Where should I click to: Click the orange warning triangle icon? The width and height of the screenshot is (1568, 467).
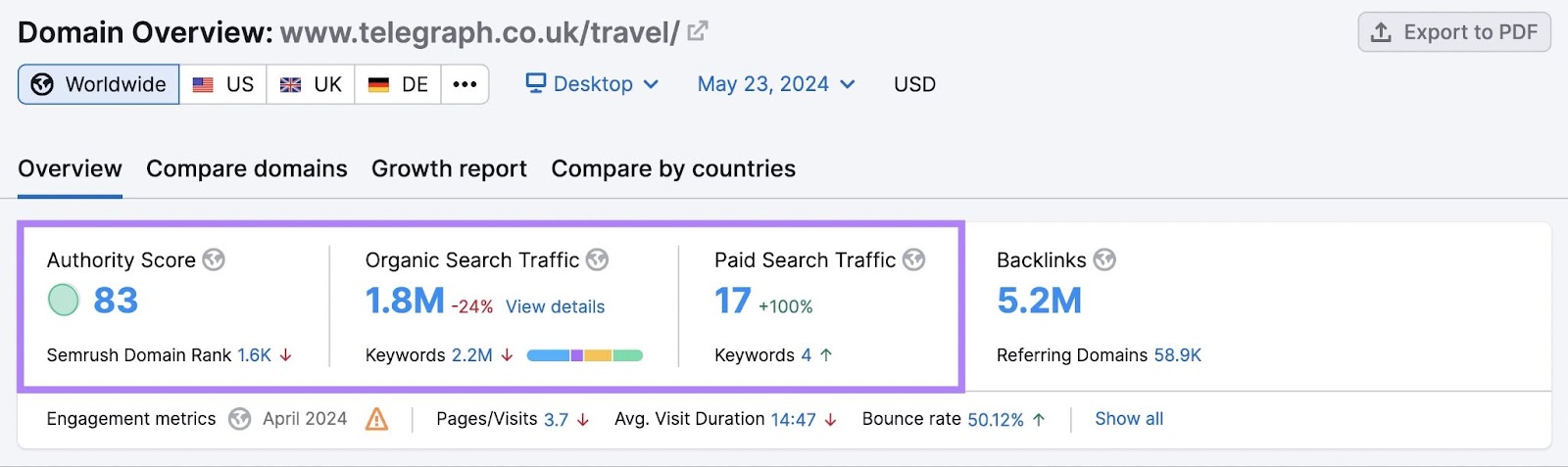tap(376, 419)
